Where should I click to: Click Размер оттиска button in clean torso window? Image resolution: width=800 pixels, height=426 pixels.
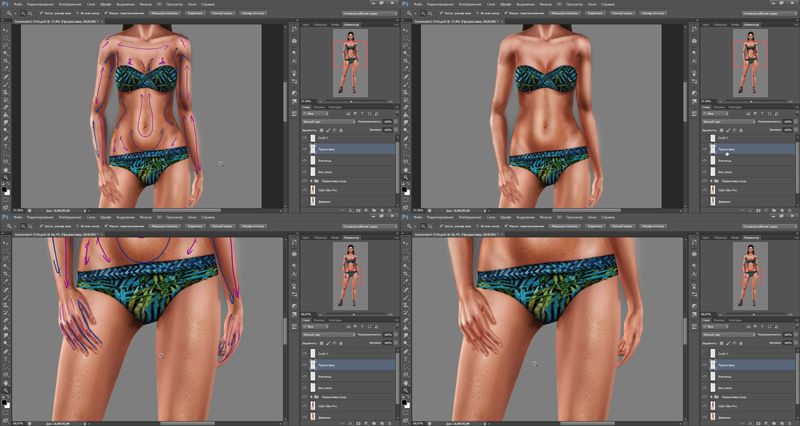click(x=653, y=13)
